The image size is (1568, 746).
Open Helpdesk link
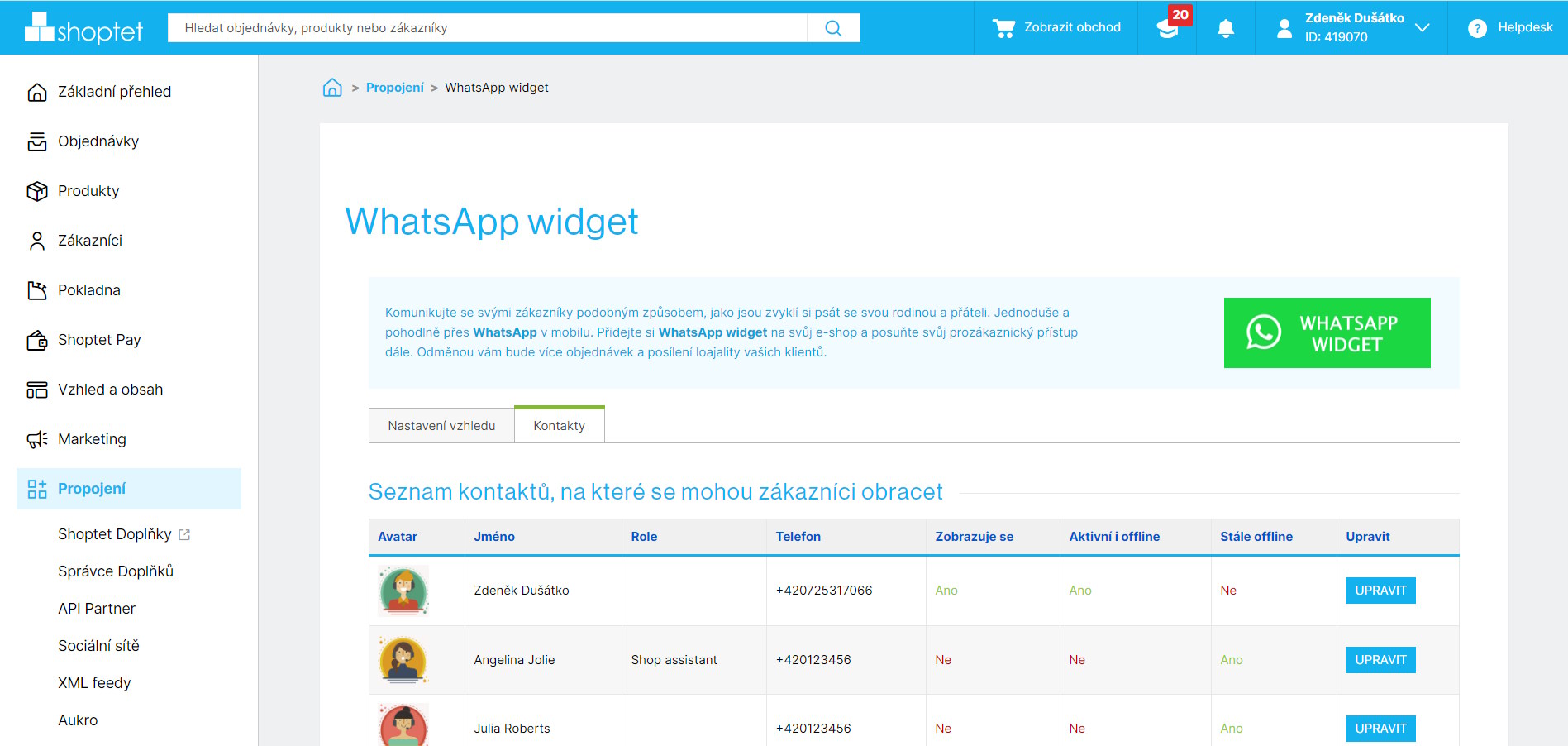[1525, 27]
